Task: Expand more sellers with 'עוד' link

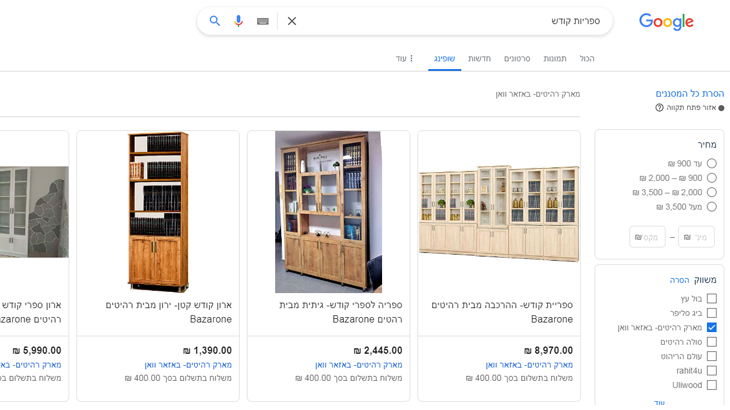Action: click(659, 402)
